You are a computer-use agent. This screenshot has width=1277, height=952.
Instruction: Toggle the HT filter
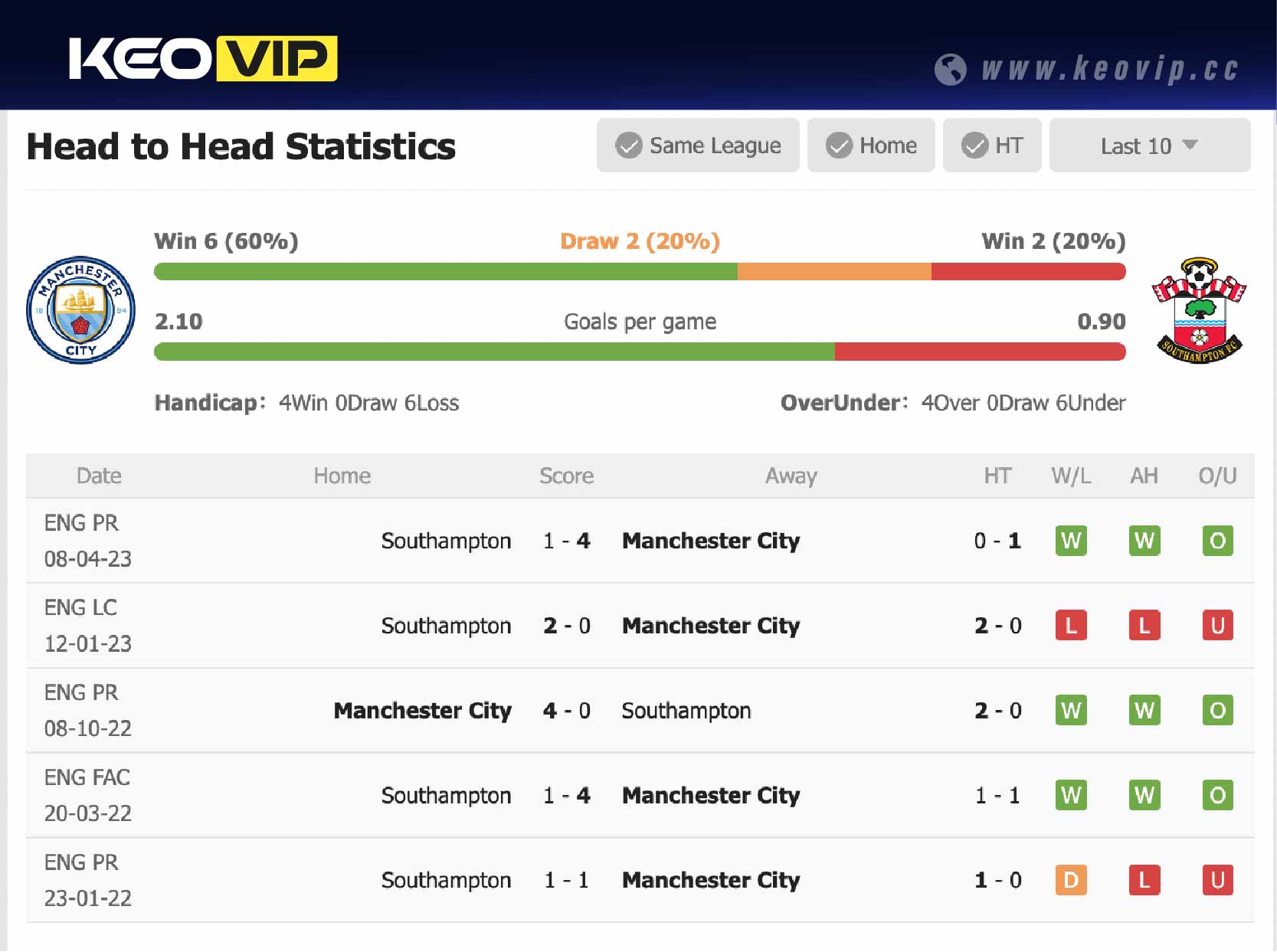(992, 146)
